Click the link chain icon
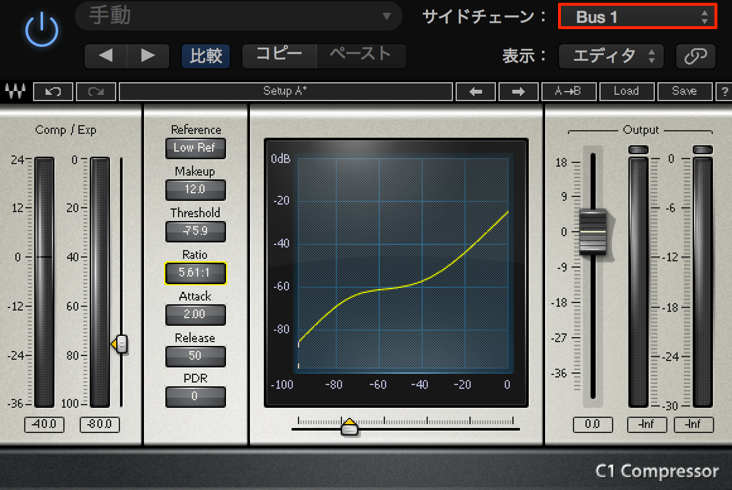Image resolution: width=732 pixels, height=490 pixels. 695,56
